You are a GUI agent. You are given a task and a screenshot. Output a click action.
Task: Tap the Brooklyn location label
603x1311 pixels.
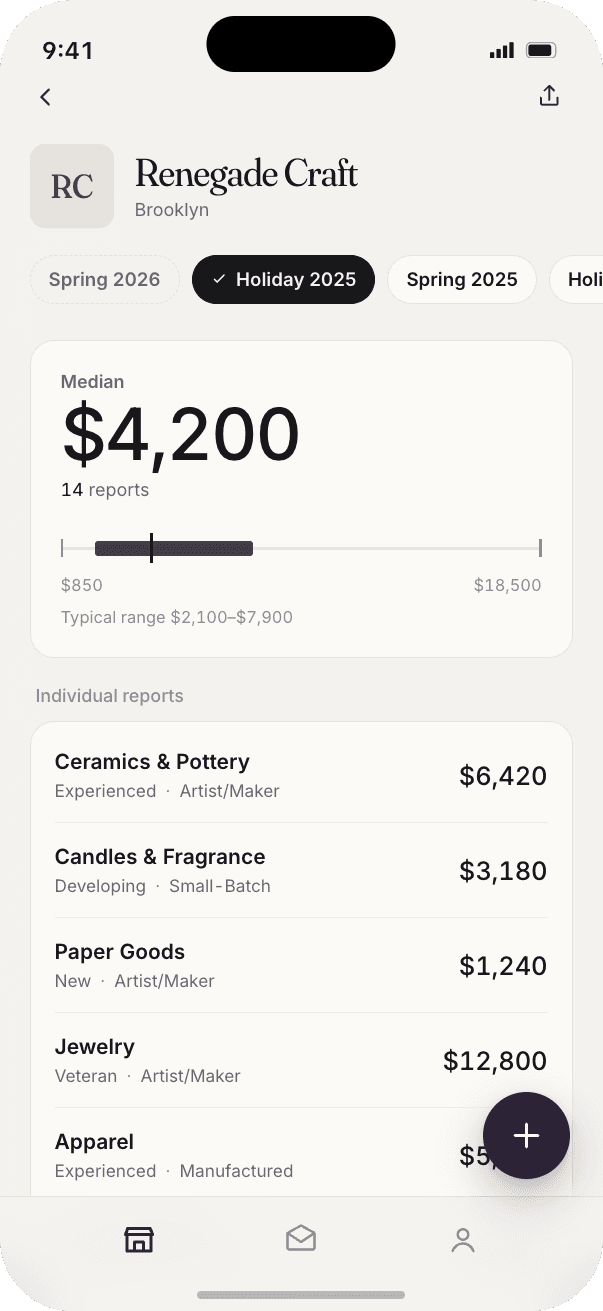point(171,210)
